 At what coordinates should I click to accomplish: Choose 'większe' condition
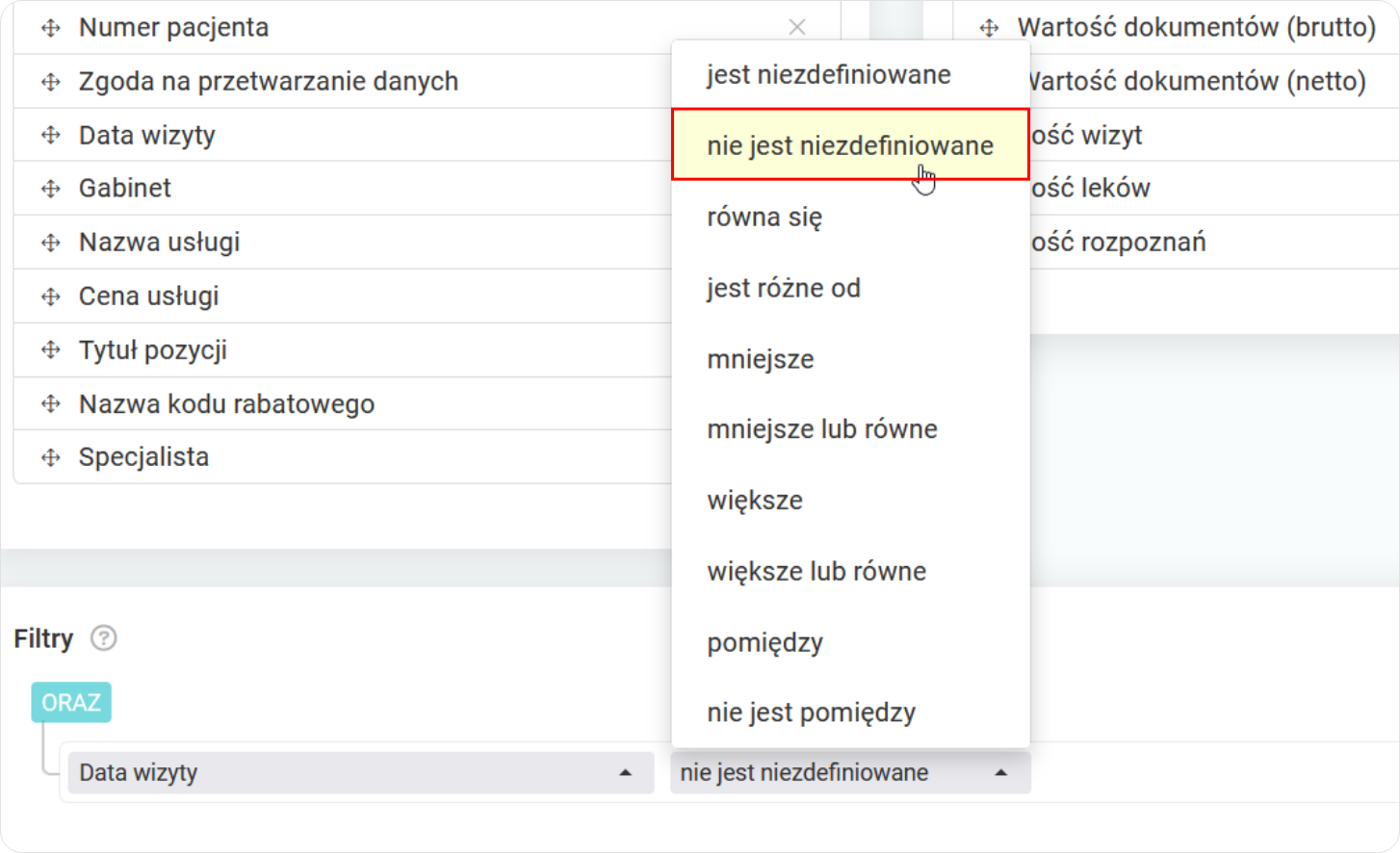[x=850, y=501]
